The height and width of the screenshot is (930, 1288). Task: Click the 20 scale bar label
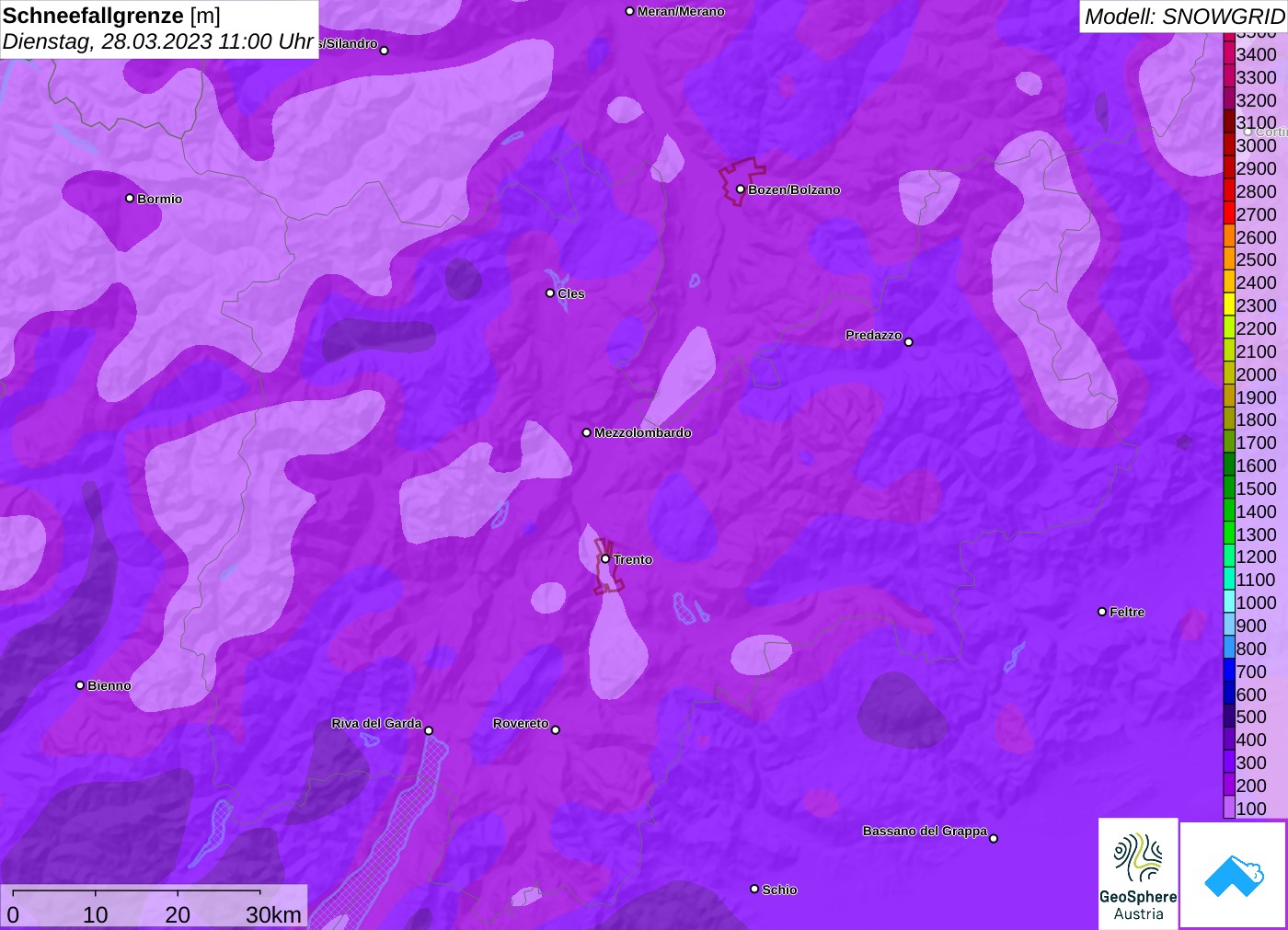(x=178, y=914)
